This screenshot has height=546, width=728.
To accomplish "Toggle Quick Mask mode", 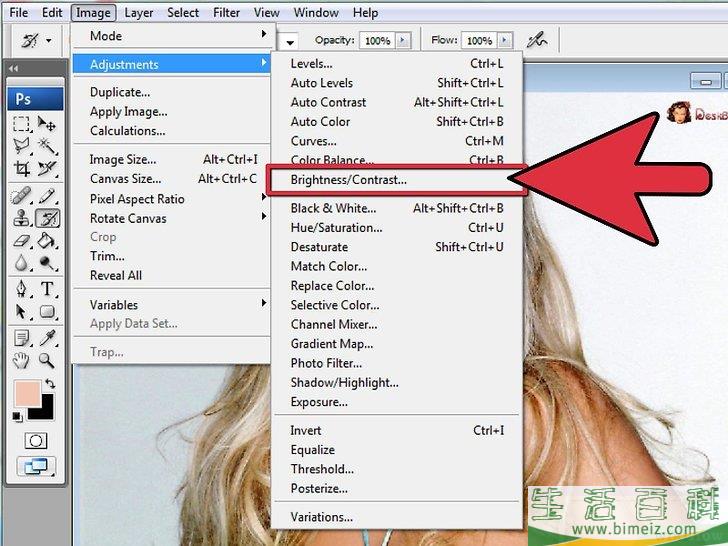I will (36, 441).
